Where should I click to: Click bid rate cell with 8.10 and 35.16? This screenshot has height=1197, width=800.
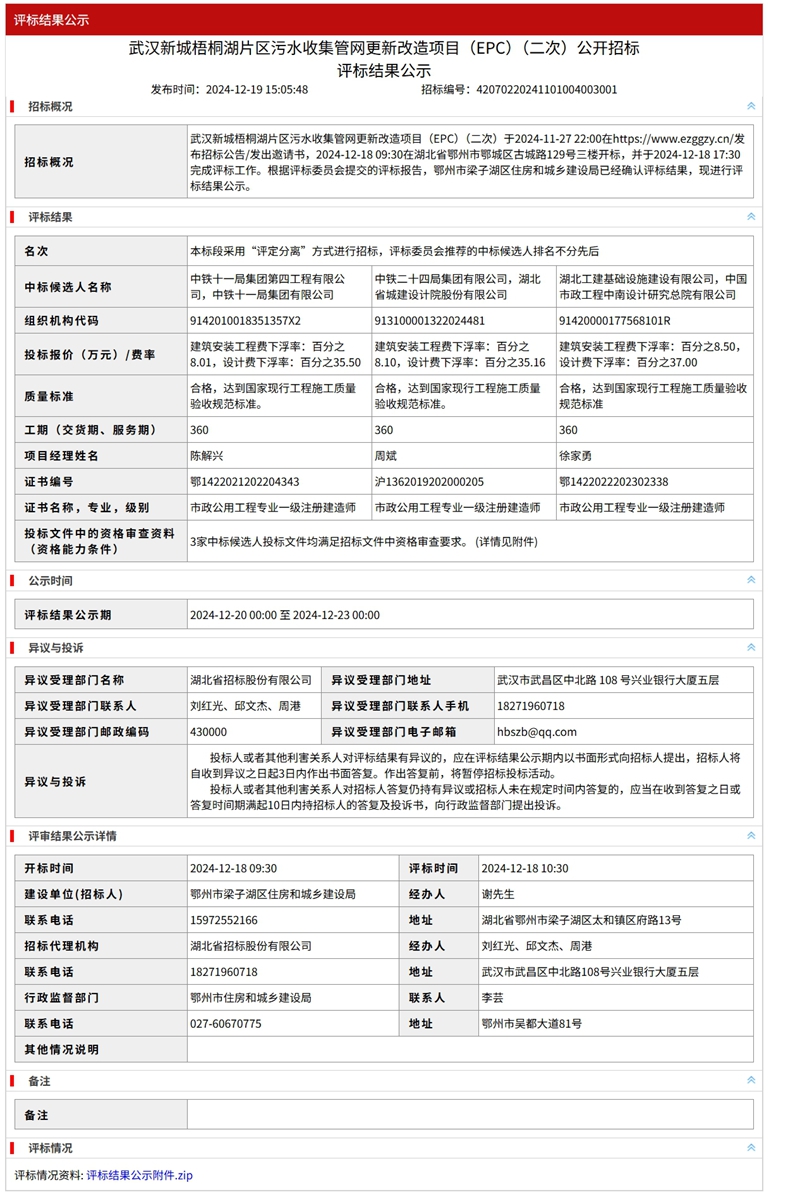tap(464, 354)
